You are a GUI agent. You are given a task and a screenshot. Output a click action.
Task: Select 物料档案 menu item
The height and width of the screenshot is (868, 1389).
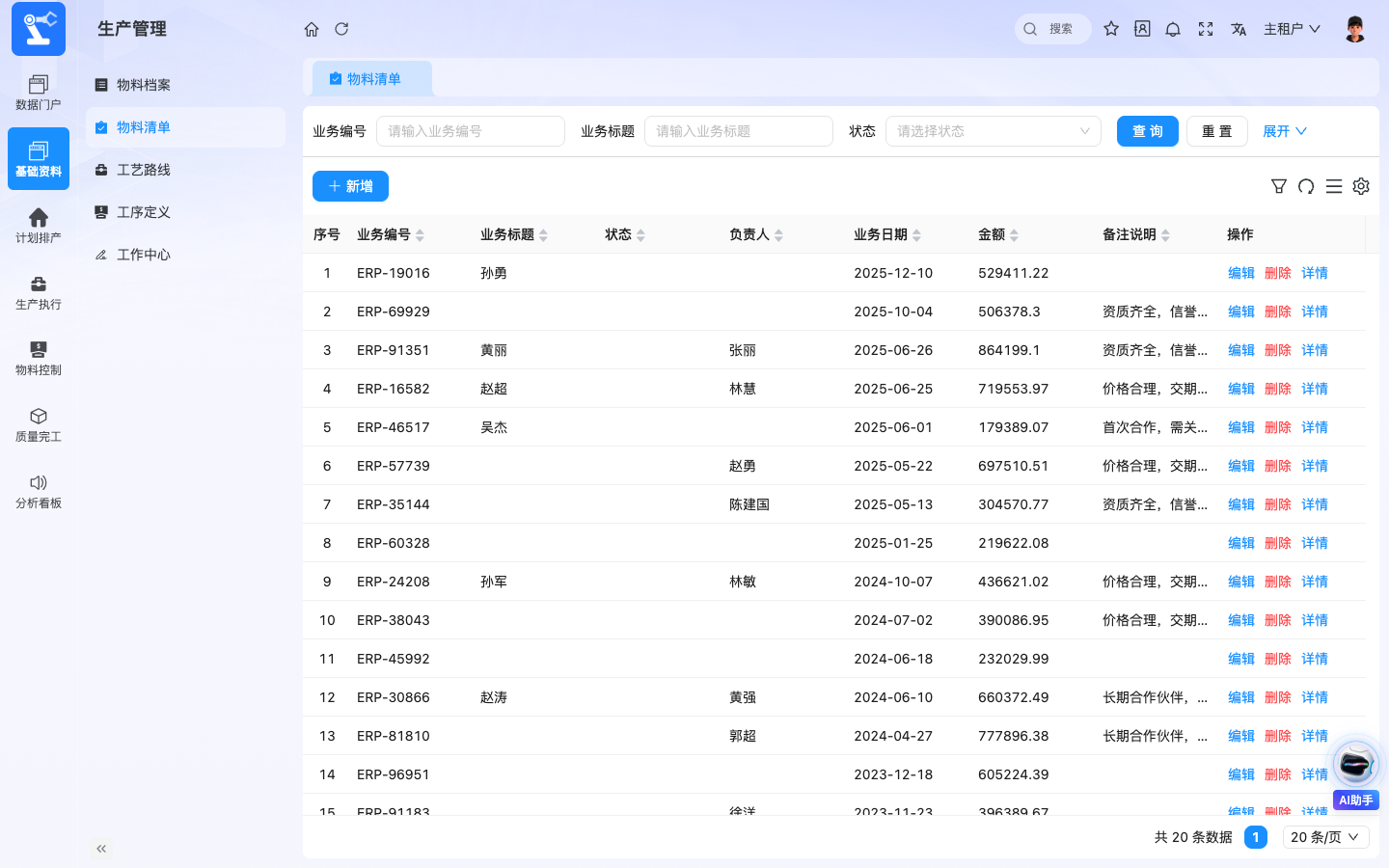(185, 85)
